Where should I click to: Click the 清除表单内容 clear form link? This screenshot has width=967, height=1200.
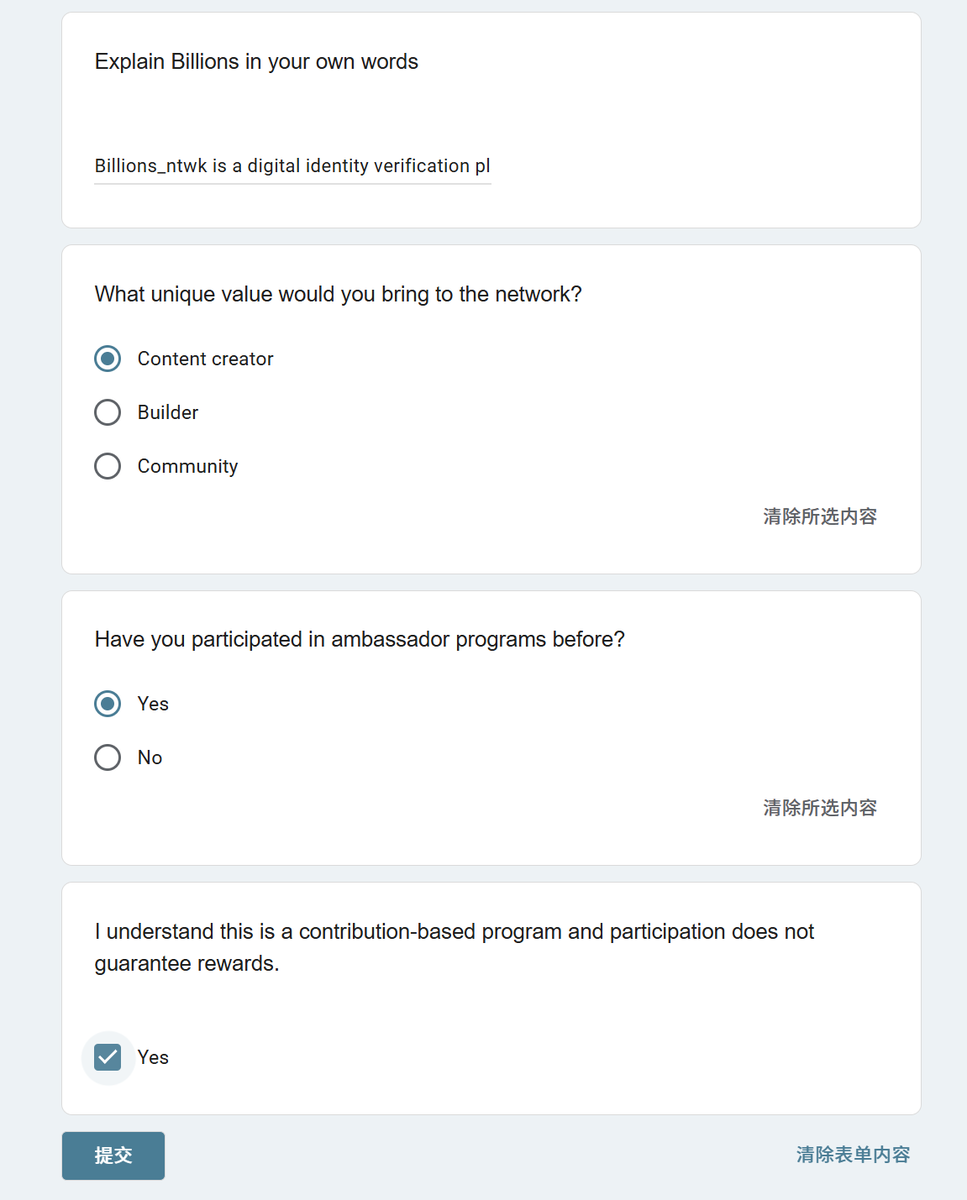click(x=852, y=1155)
